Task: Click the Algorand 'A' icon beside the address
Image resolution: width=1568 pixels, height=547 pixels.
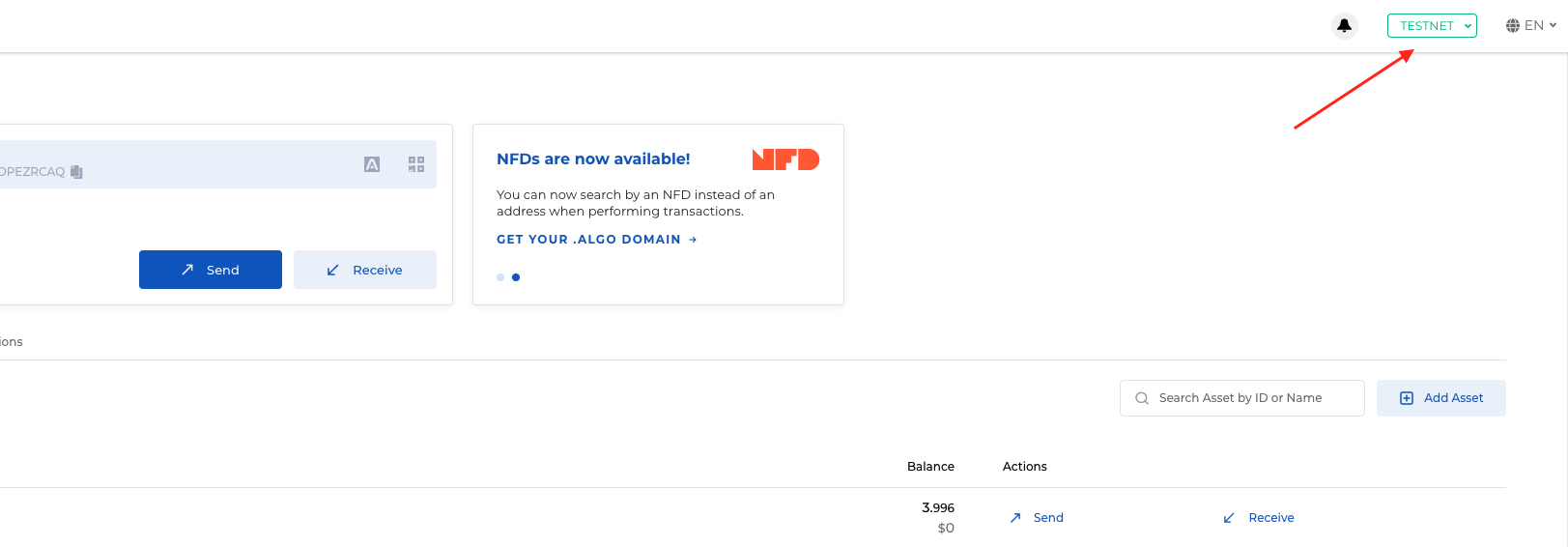Action: pyautogui.click(x=372, y=164)
